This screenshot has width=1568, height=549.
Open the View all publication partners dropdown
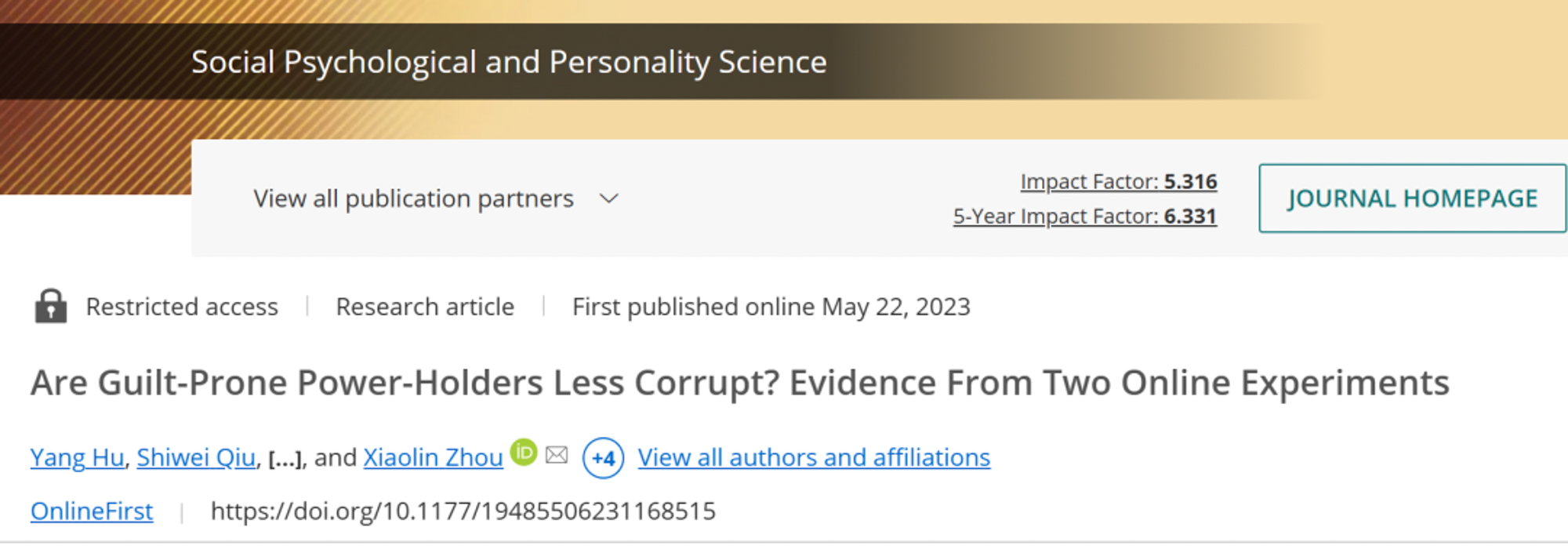tap(413, 199)
